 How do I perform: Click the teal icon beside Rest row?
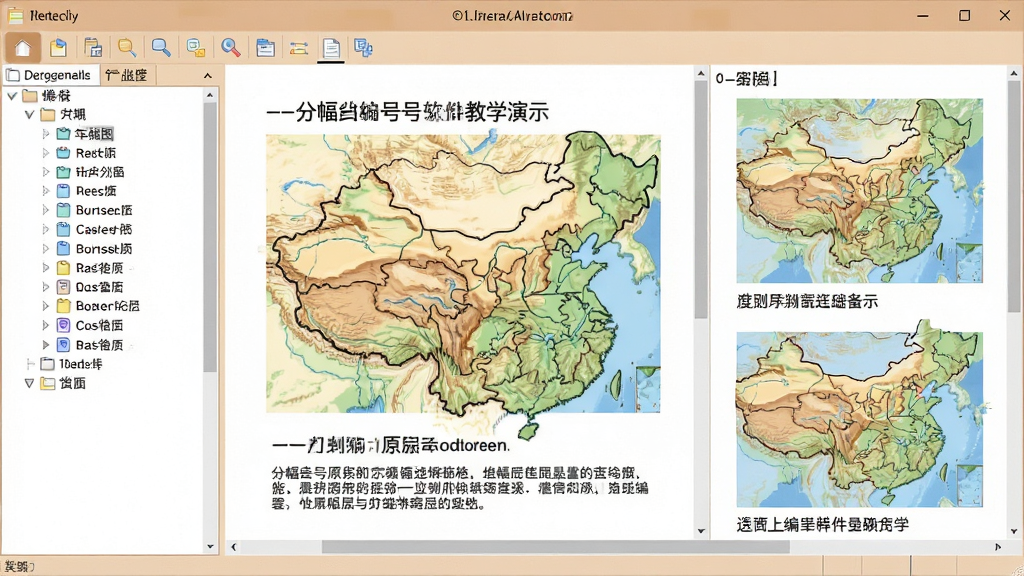pos(63,153)
